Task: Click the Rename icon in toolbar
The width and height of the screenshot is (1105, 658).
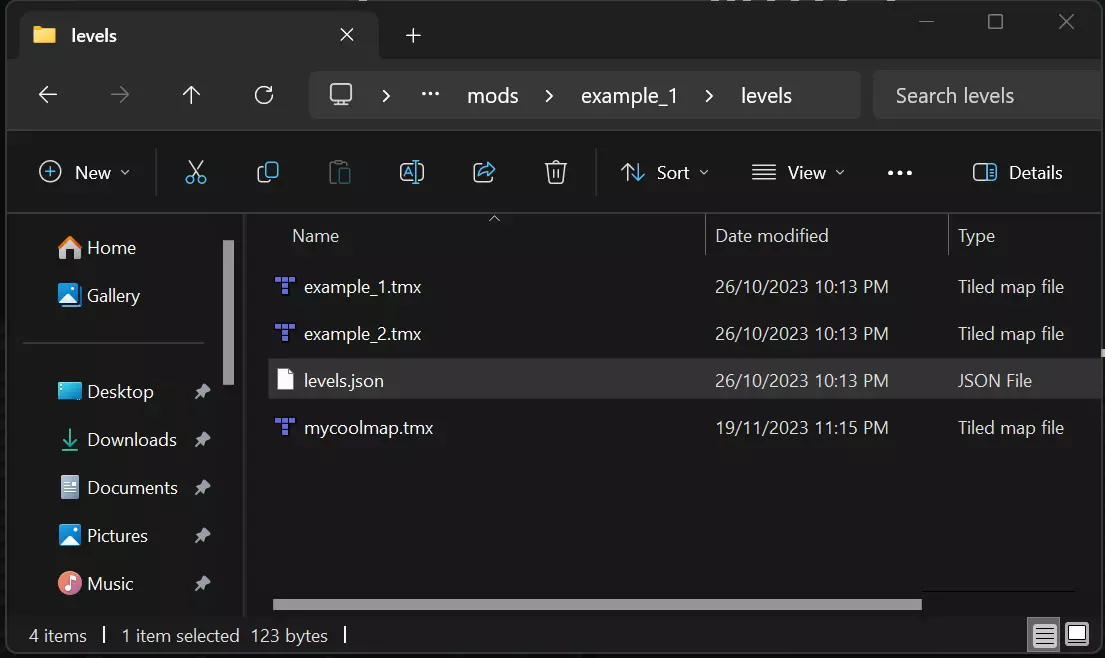Action: tap(411, 172)
